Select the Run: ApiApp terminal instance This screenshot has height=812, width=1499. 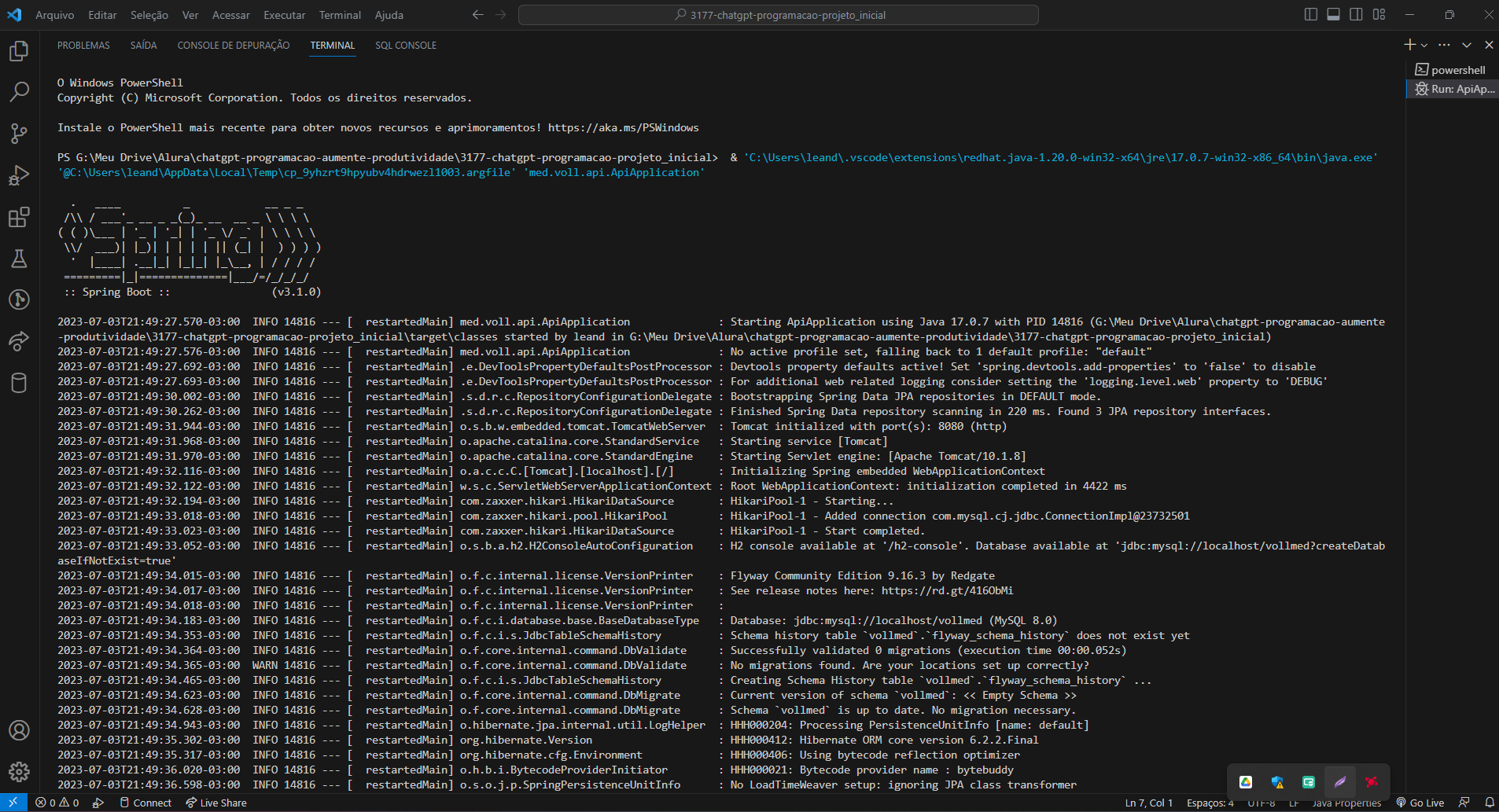pyautogui.click(x=1452, y=89)
